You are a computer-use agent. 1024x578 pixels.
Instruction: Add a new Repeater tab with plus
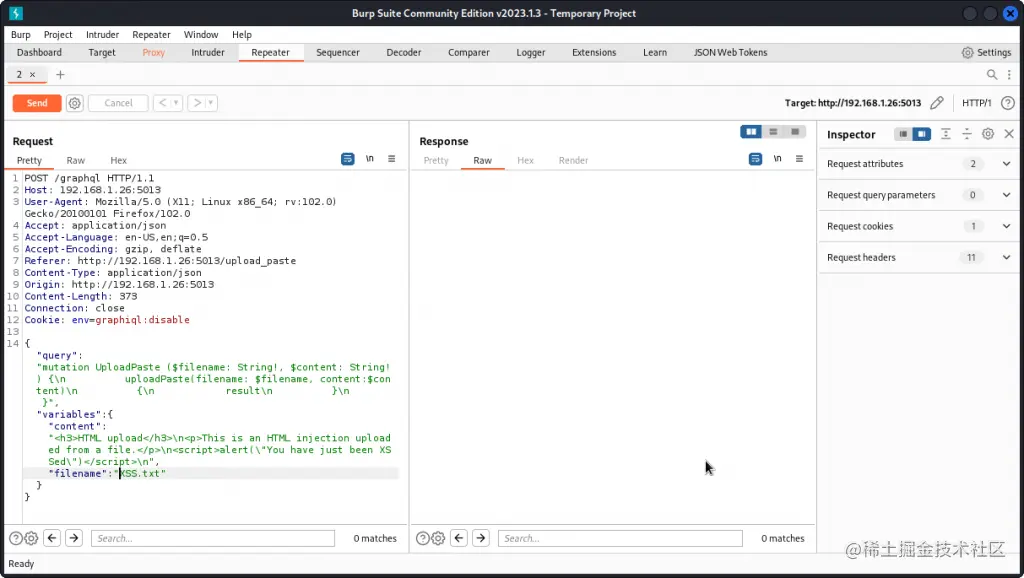pos(60,74)
